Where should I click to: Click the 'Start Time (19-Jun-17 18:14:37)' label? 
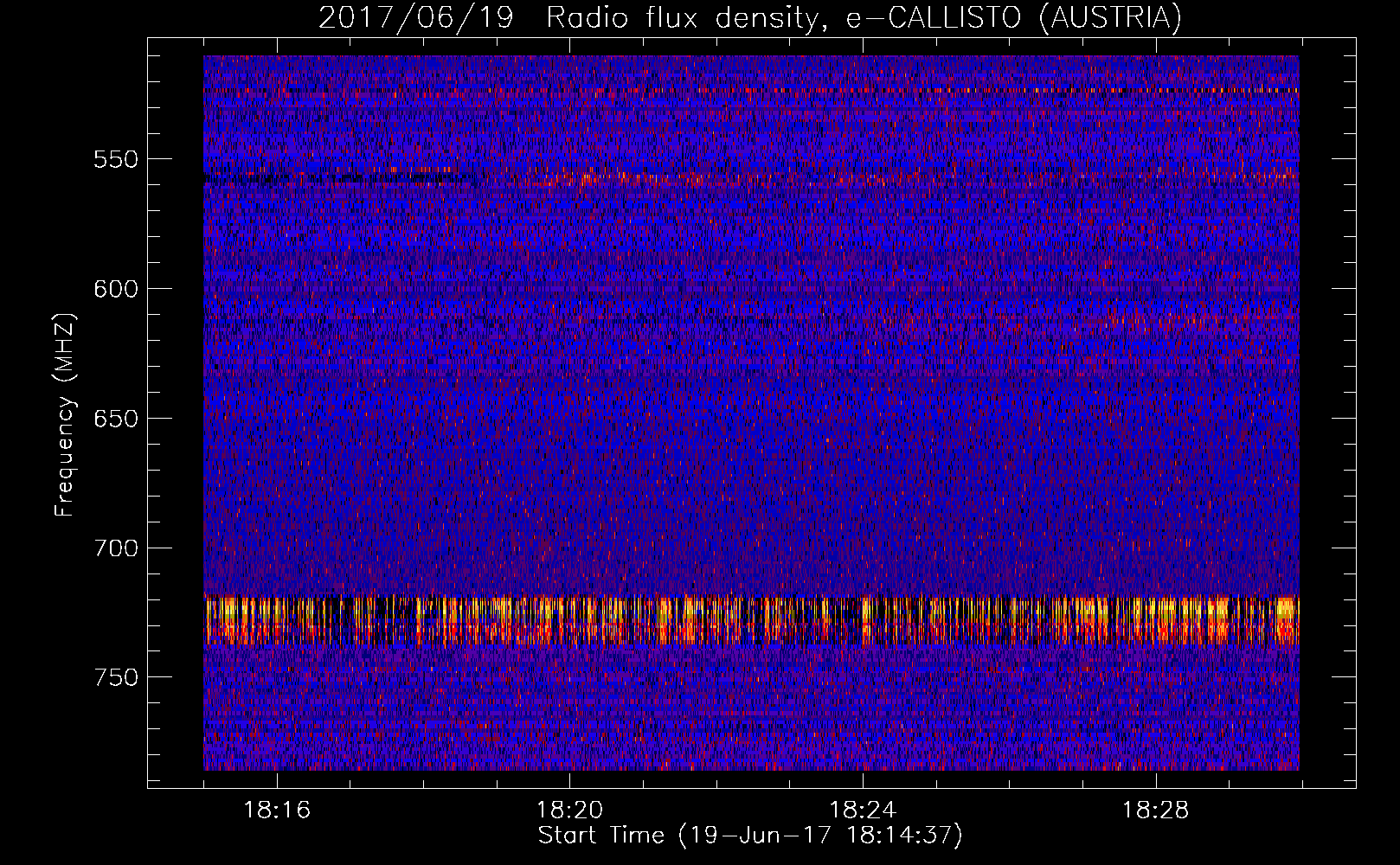[x=750, y=836]
